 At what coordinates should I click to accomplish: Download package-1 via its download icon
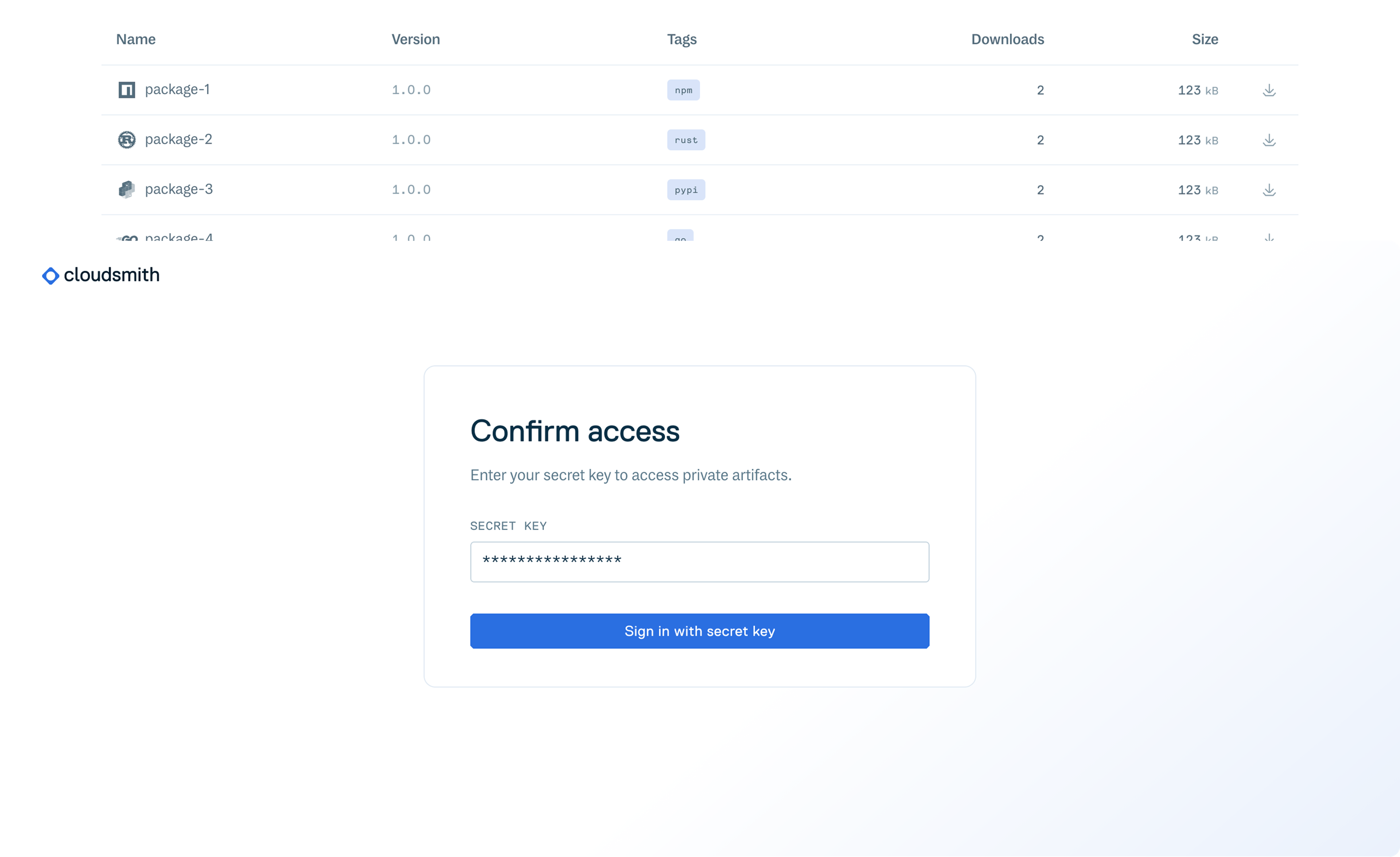pos(1269,90)
